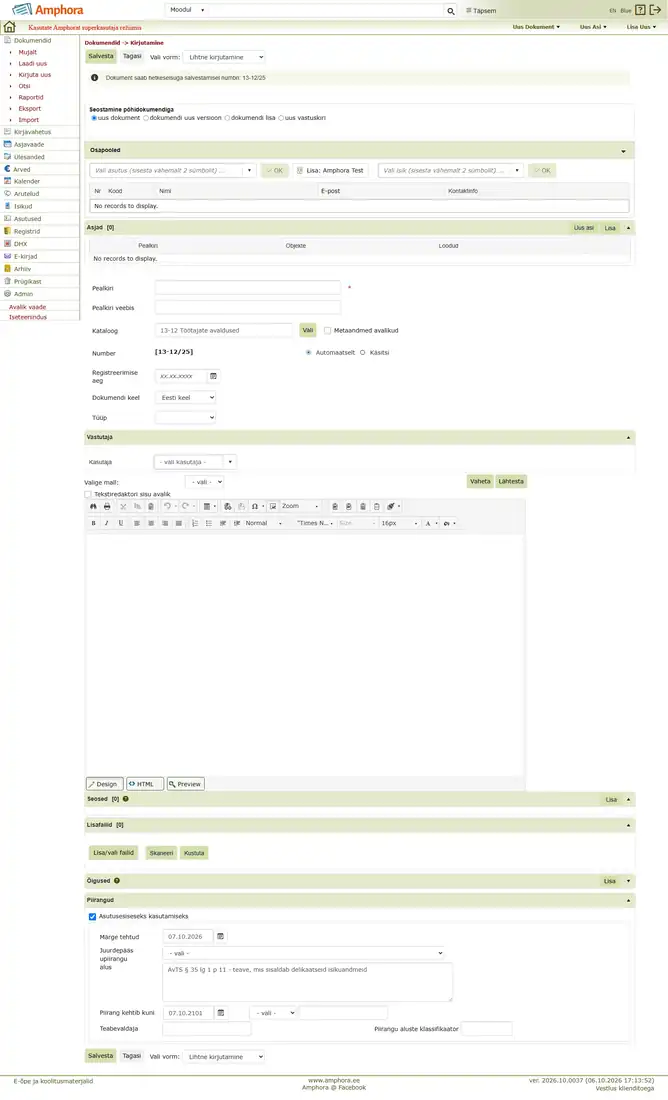Open 'Dokumendi keel' Eesti keel dropdown

(x=185, y=398)
